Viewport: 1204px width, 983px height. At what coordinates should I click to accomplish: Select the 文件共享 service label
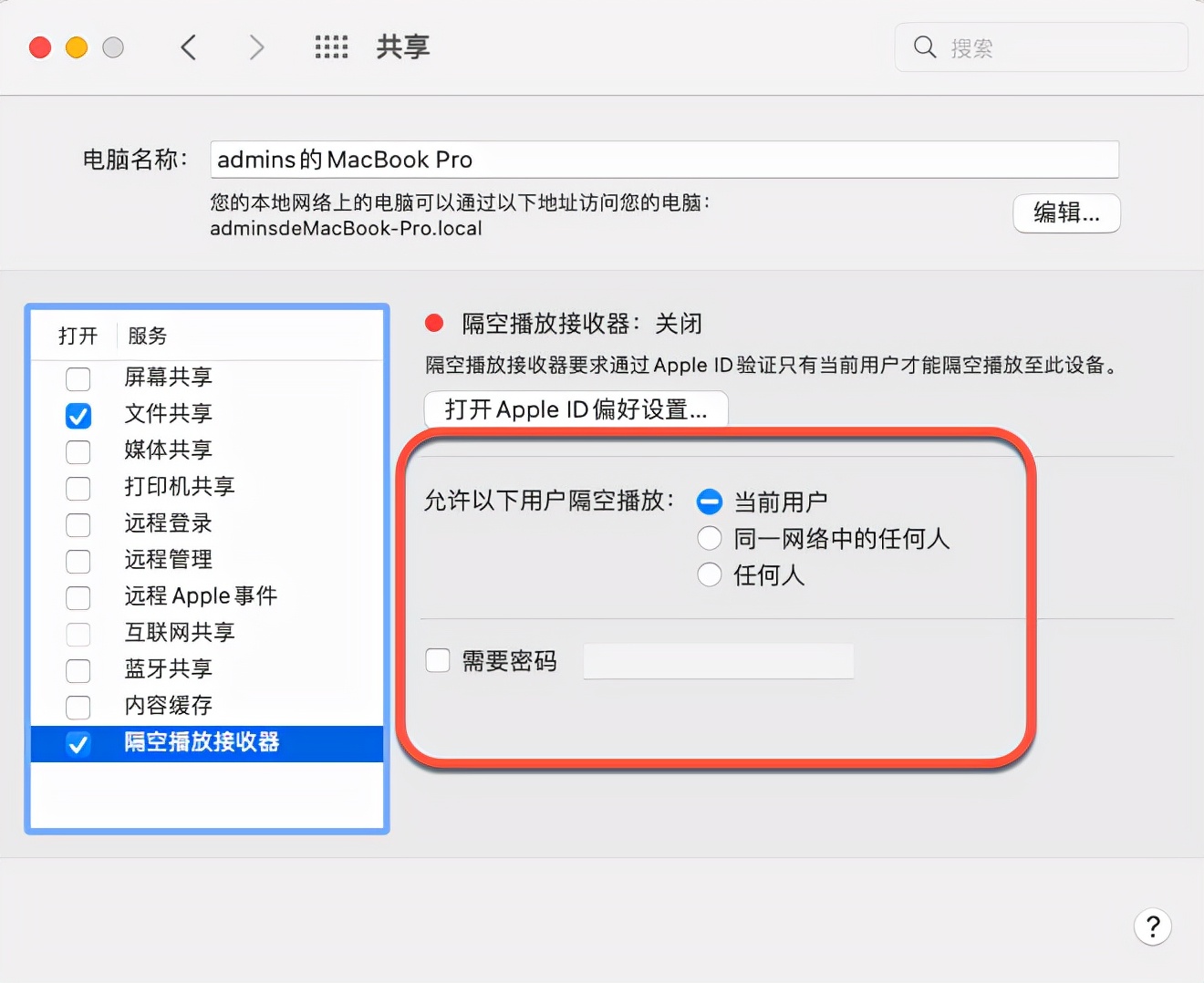pyautogui.click(x=168, y=413)
